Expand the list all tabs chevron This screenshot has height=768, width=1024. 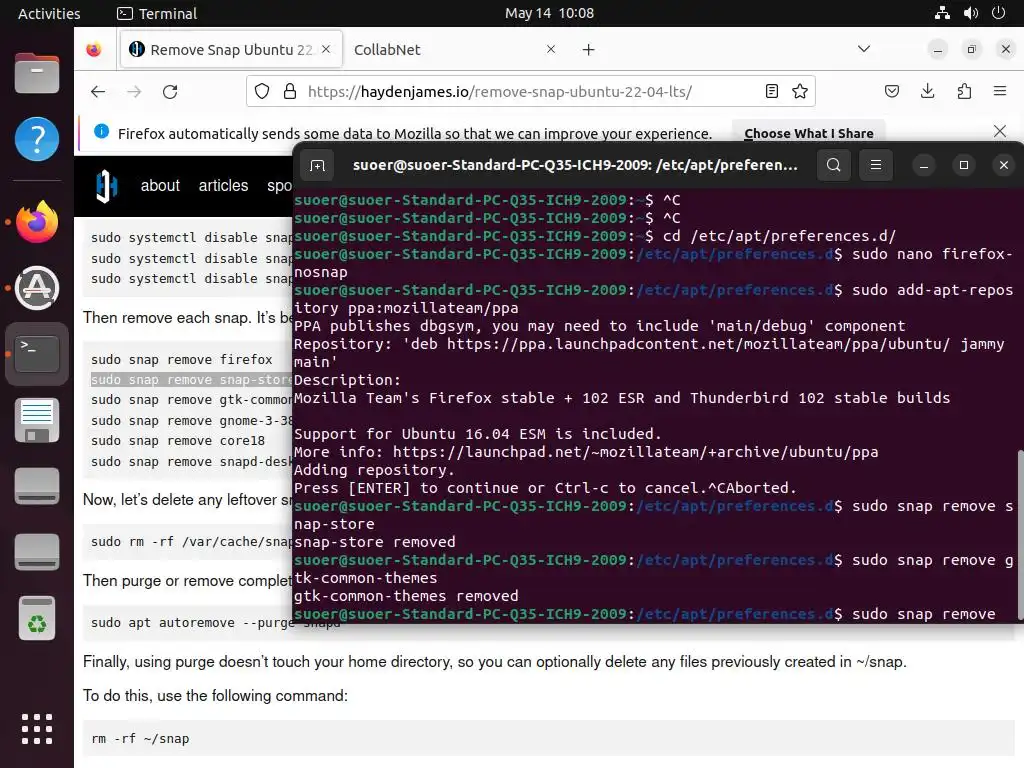tap(863, 49)
